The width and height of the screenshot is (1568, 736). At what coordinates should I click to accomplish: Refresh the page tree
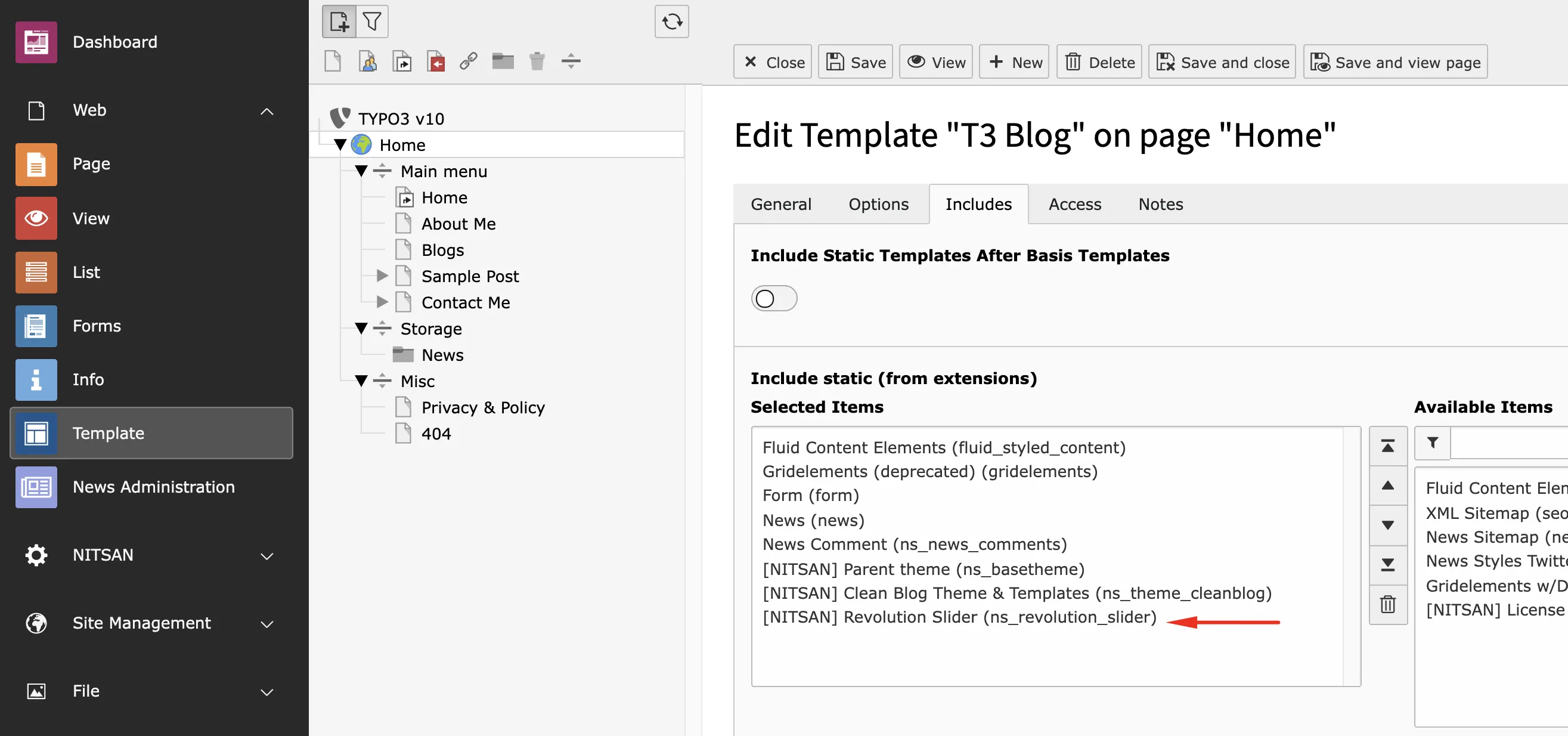(x=671, y=21)
